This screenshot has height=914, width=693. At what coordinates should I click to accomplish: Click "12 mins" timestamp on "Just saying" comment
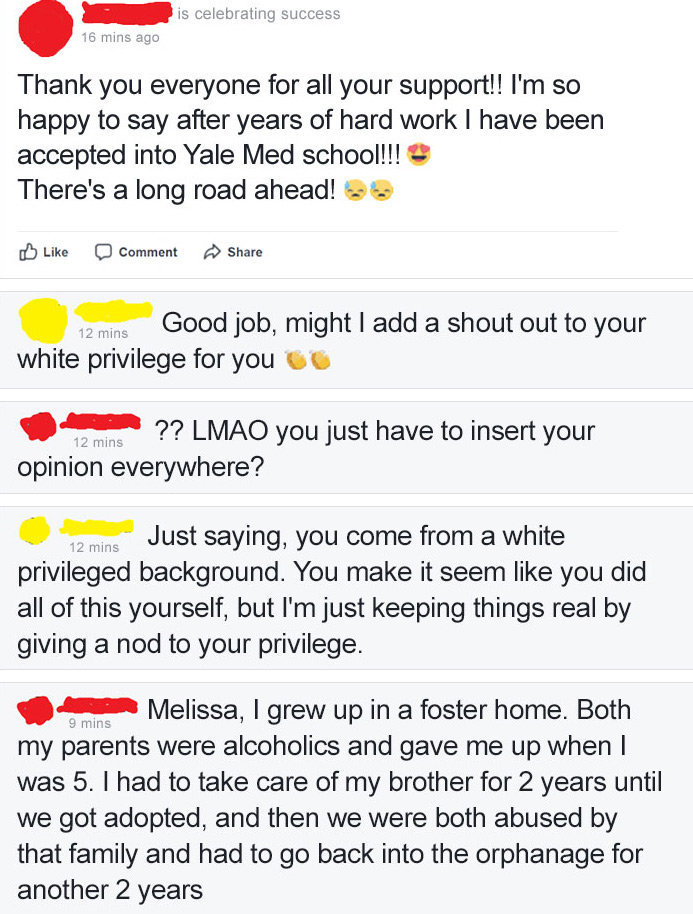click(94, 547)
